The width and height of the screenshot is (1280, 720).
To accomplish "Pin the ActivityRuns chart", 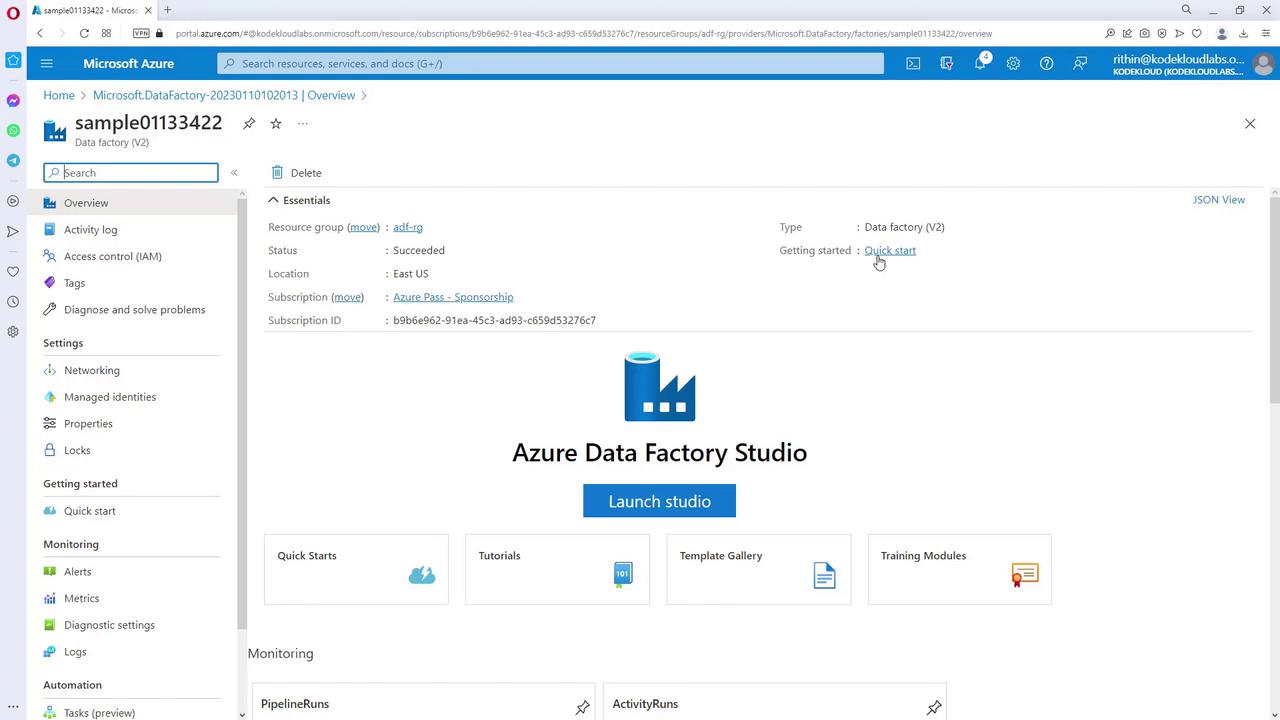I will click(934, 707).
